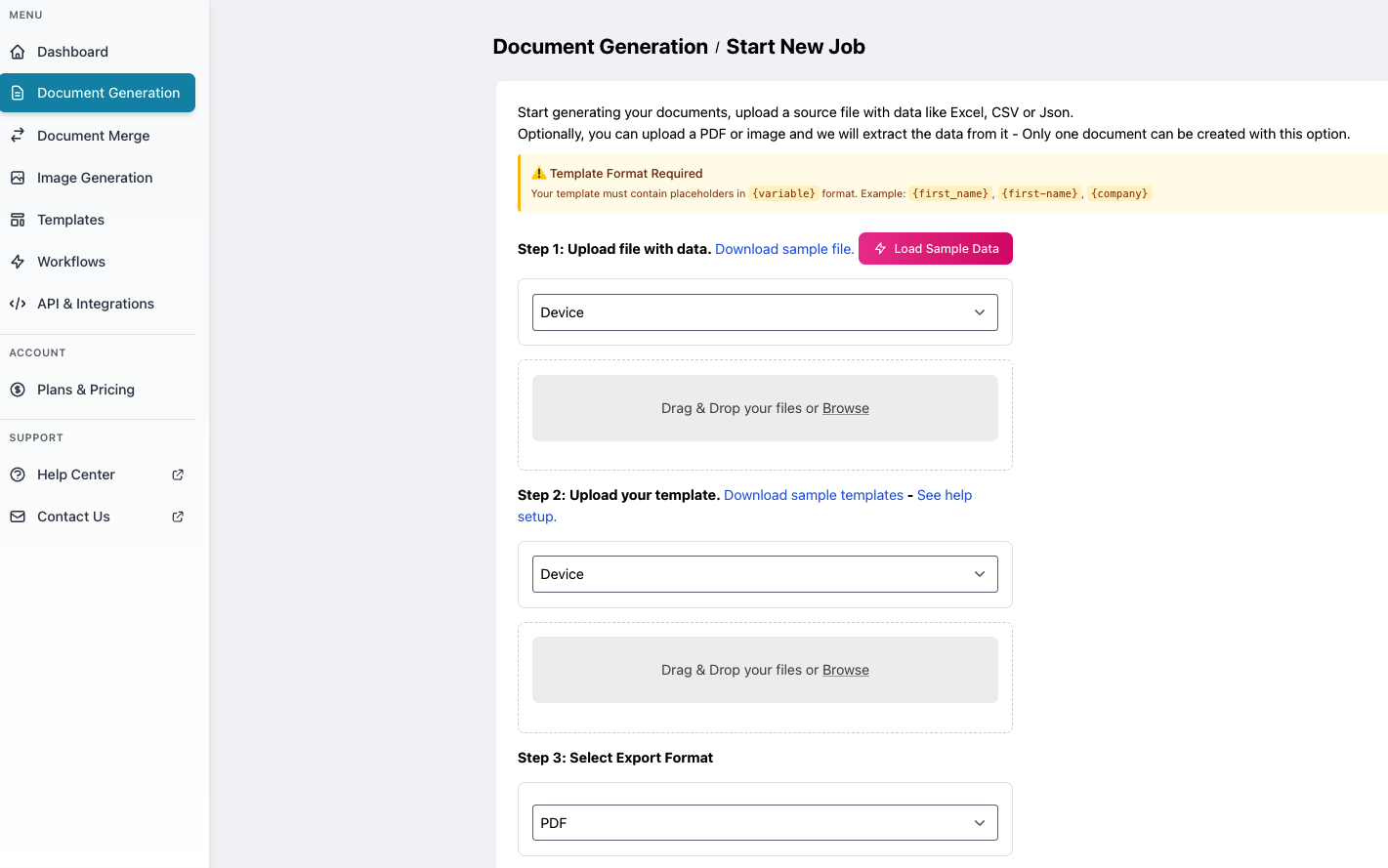Image resolution: width=1388 pixels, height=868 pixels.
Task: Click the Templates layout icon
Action: pyautogui.click(x=18, y=220)
